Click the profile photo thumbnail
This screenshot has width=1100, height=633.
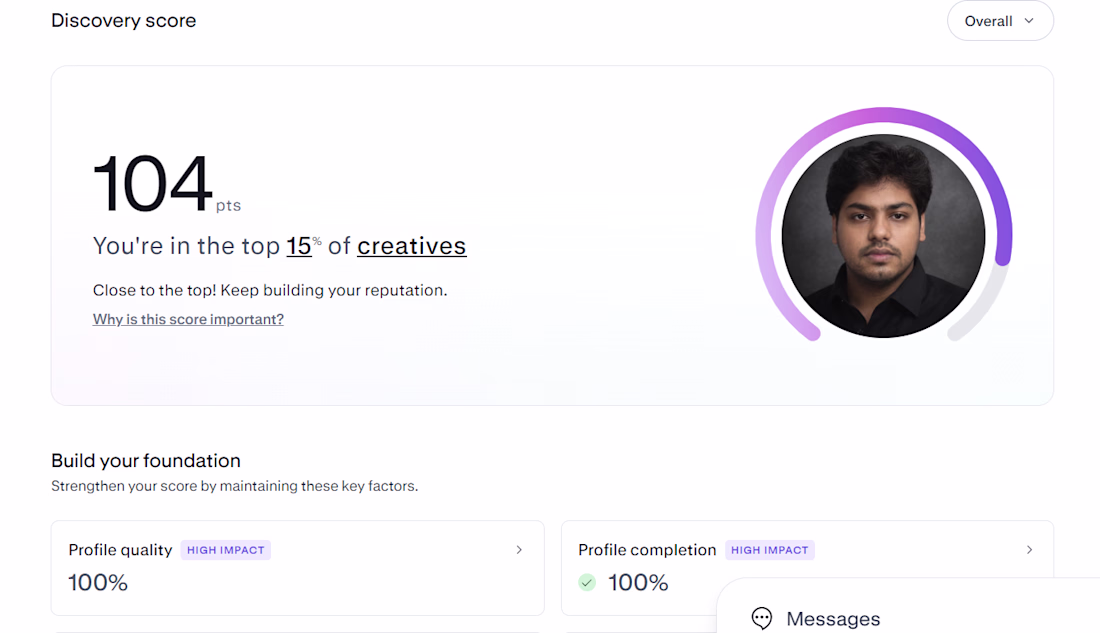[883, 236]
